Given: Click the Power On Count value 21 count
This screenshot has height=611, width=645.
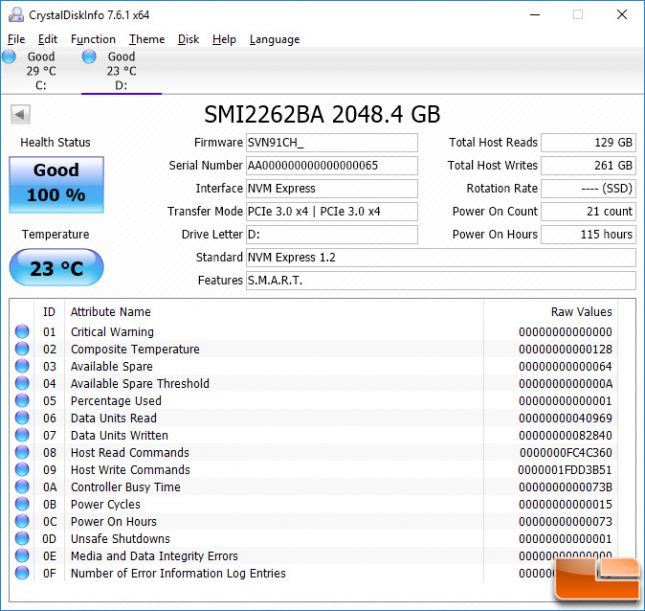Looking at the screenshot, I should 588,211.
